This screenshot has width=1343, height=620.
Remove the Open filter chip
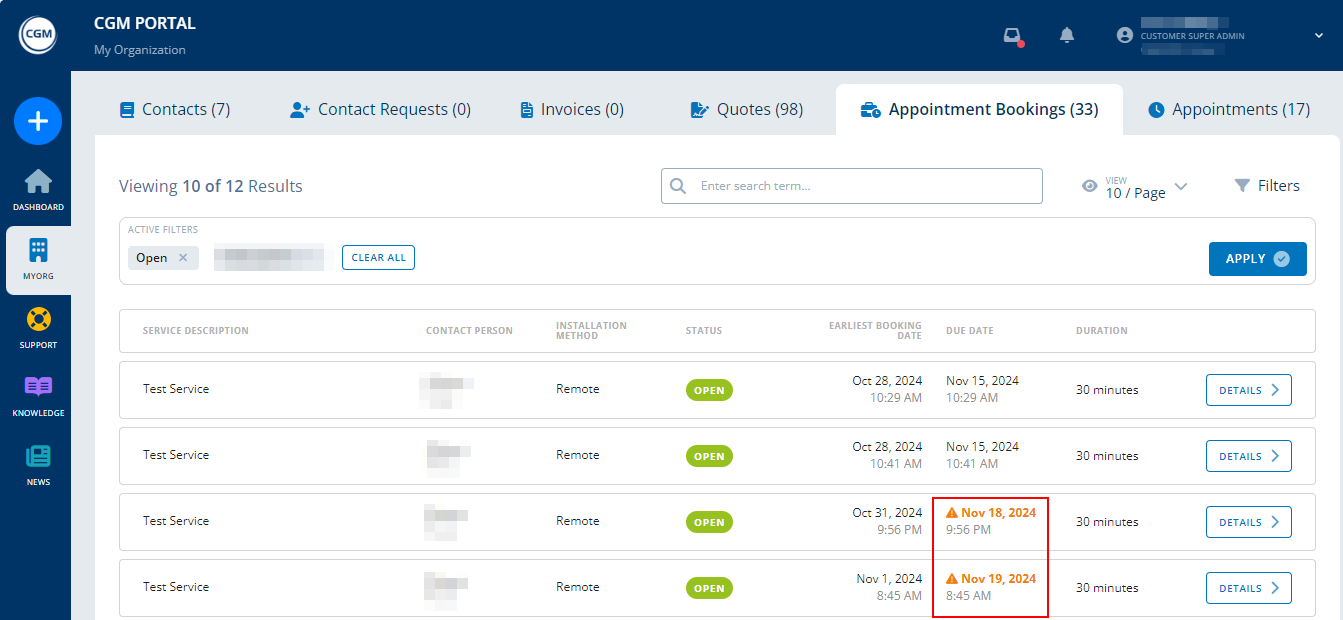(x=181, y=257)
